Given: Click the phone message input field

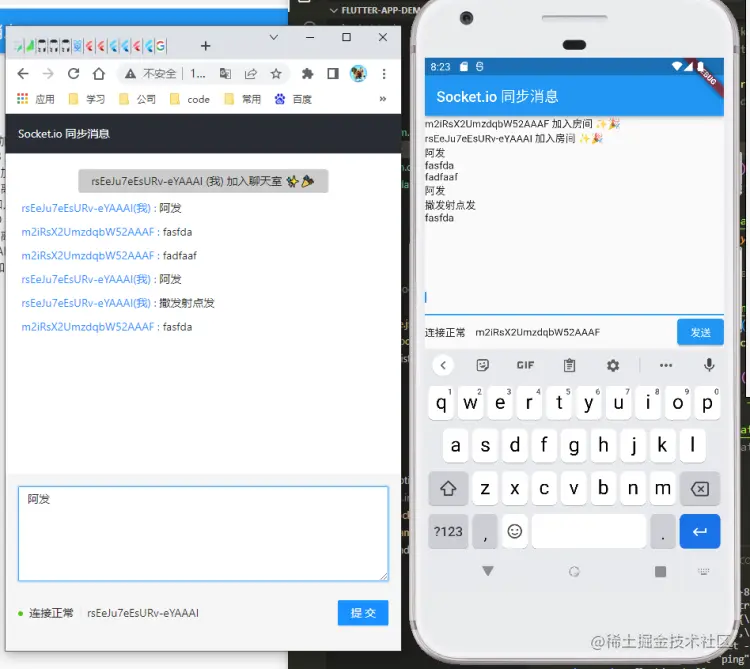Looking at the screenshot, I should [x=574, y=298].
